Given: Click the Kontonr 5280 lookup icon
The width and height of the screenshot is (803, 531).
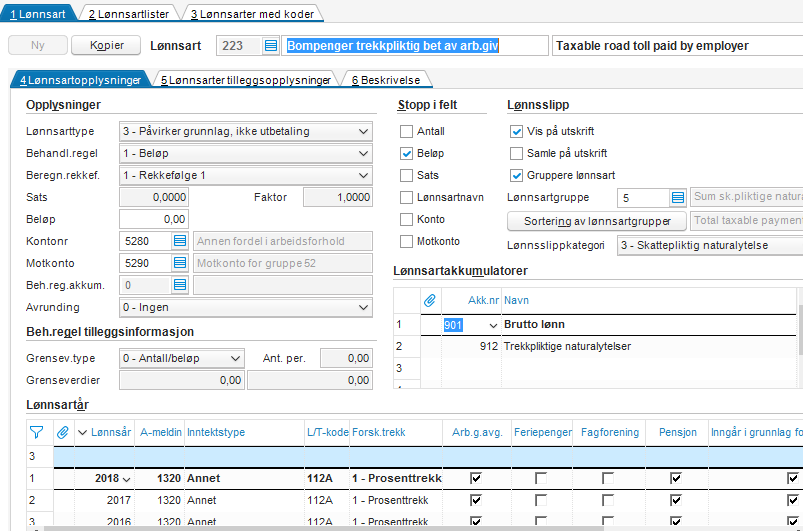Looking at the screenshot, I should point(180,241).
